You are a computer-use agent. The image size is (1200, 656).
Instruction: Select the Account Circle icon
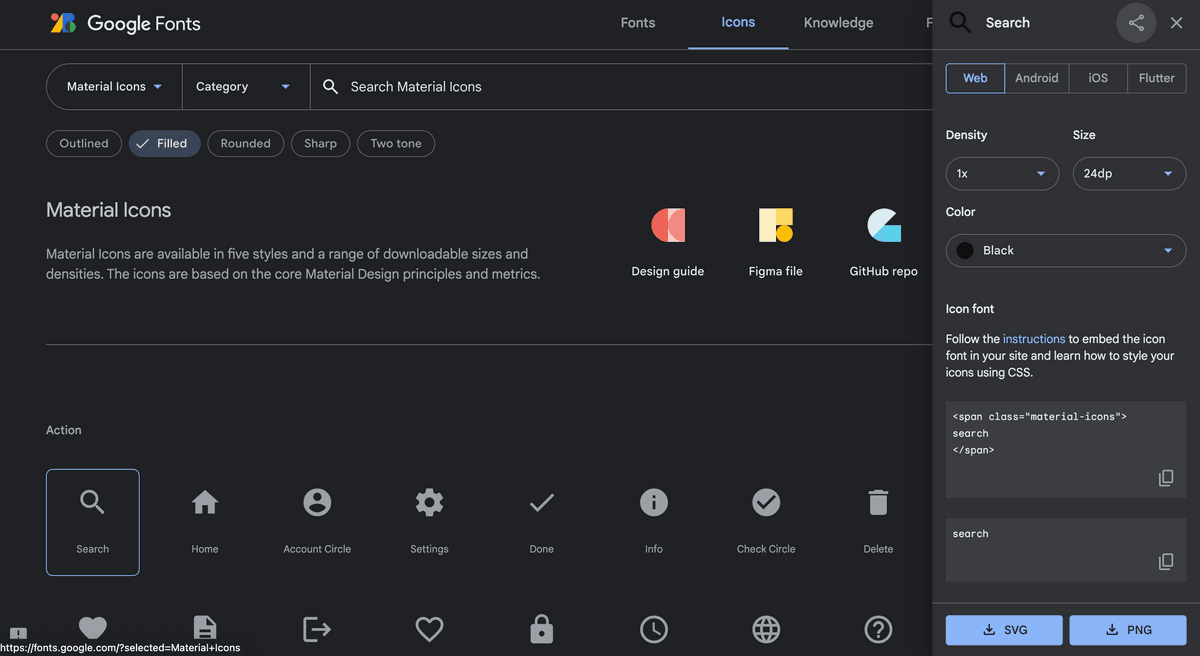(x=317, y=520)
